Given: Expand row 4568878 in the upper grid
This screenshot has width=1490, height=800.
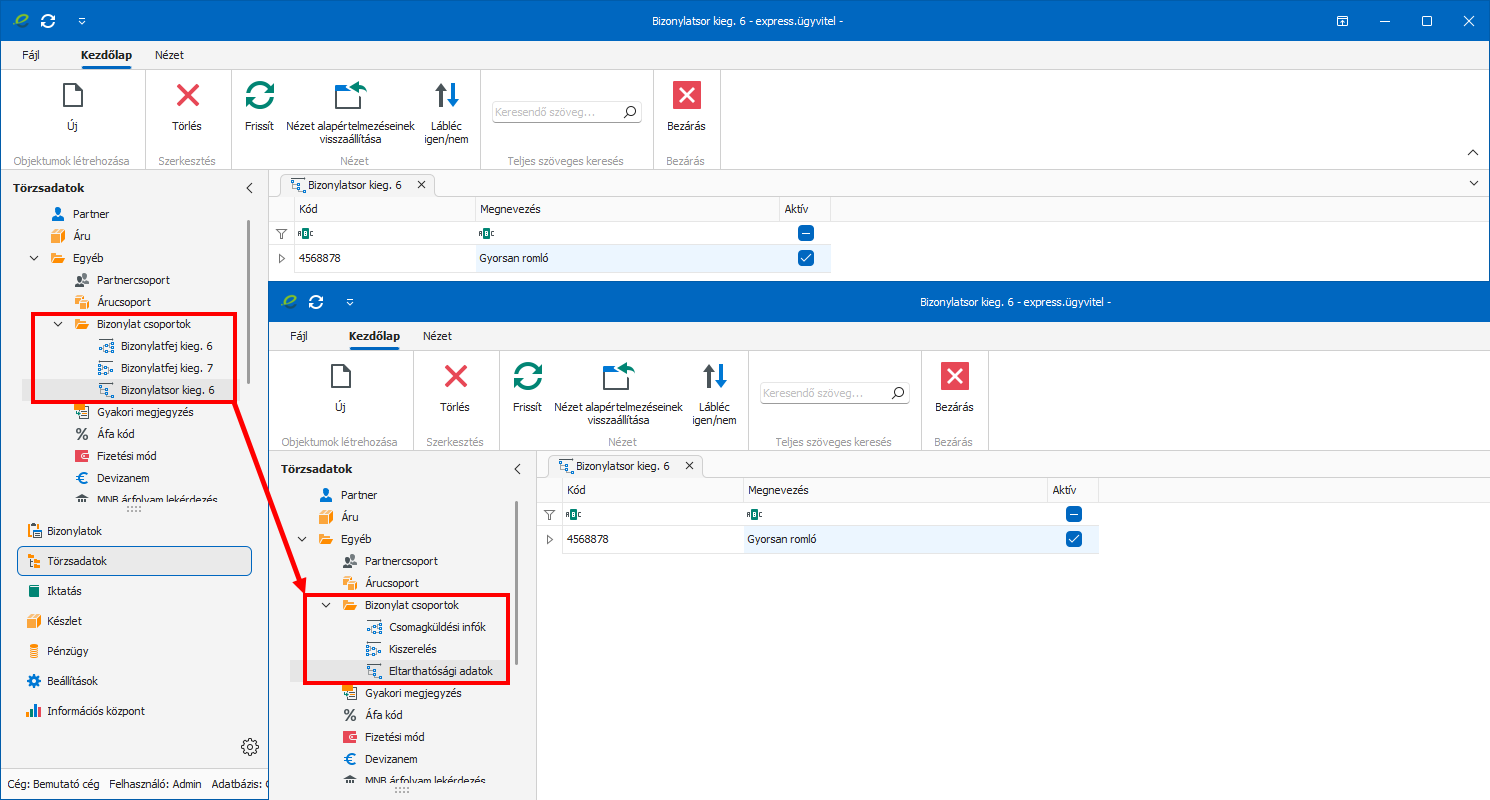Looking at the screenshot, I should [x=281, y=258].
